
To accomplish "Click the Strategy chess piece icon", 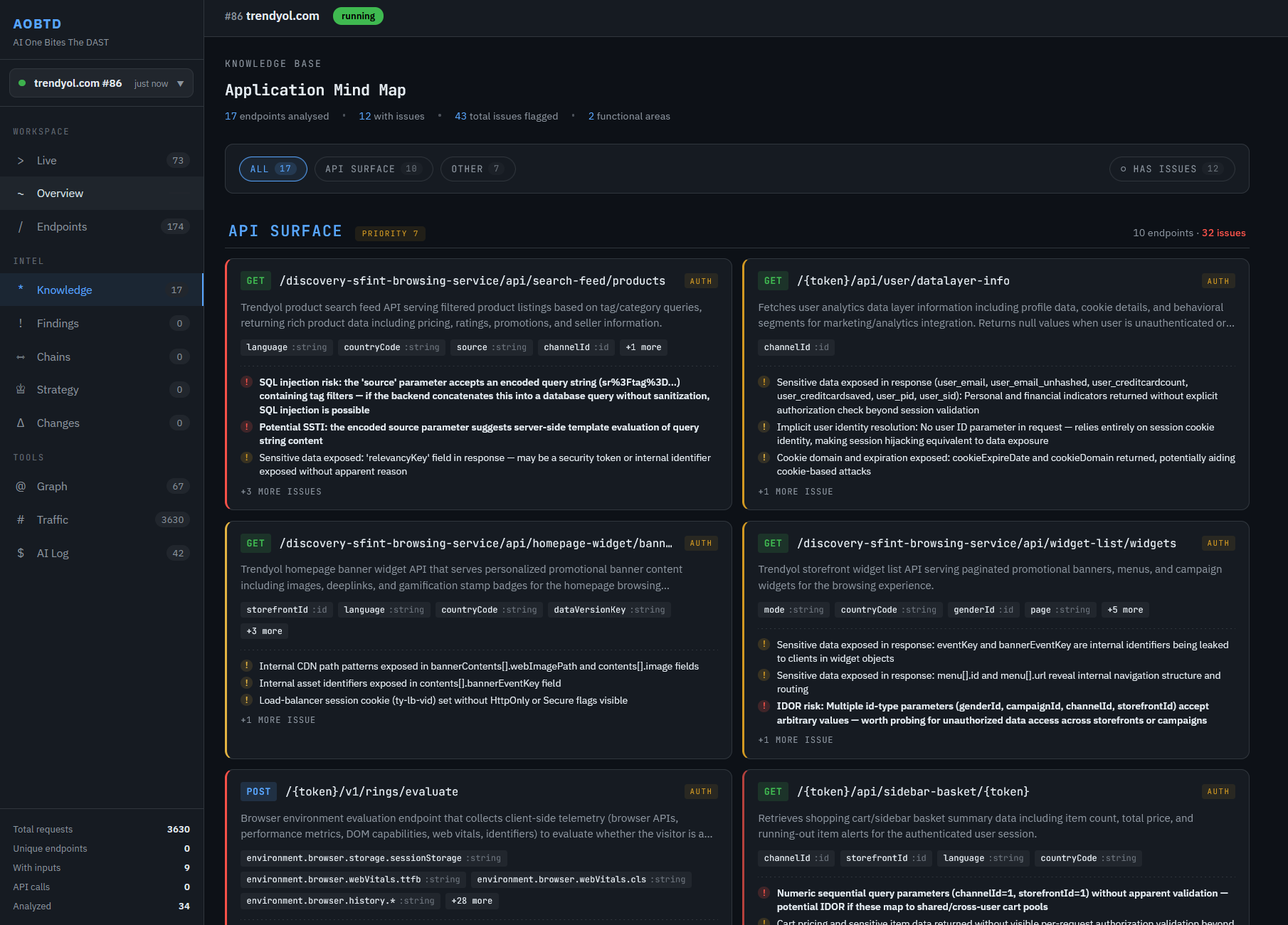I will (x=21, y=390).
